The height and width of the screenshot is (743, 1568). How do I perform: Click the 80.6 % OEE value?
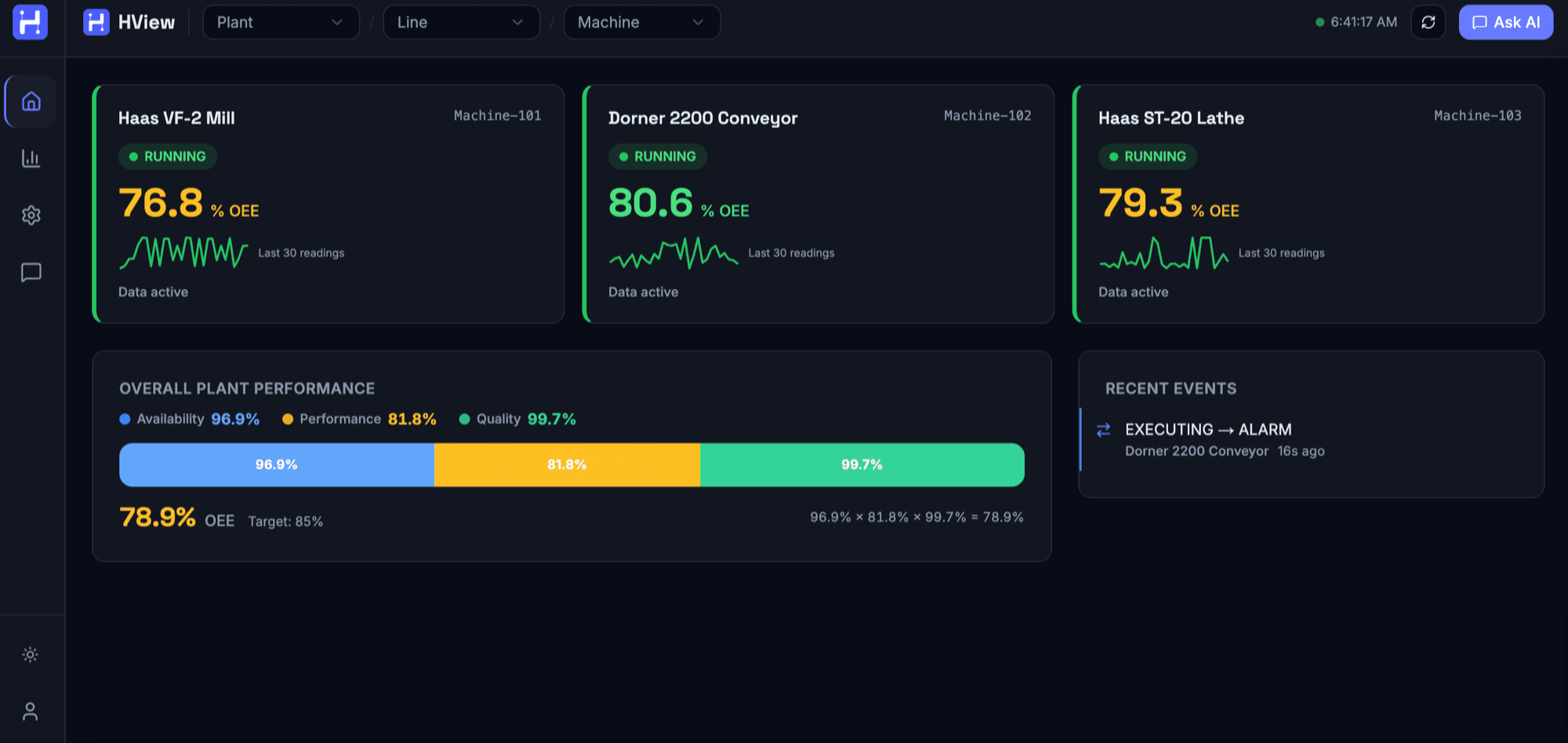678,204
